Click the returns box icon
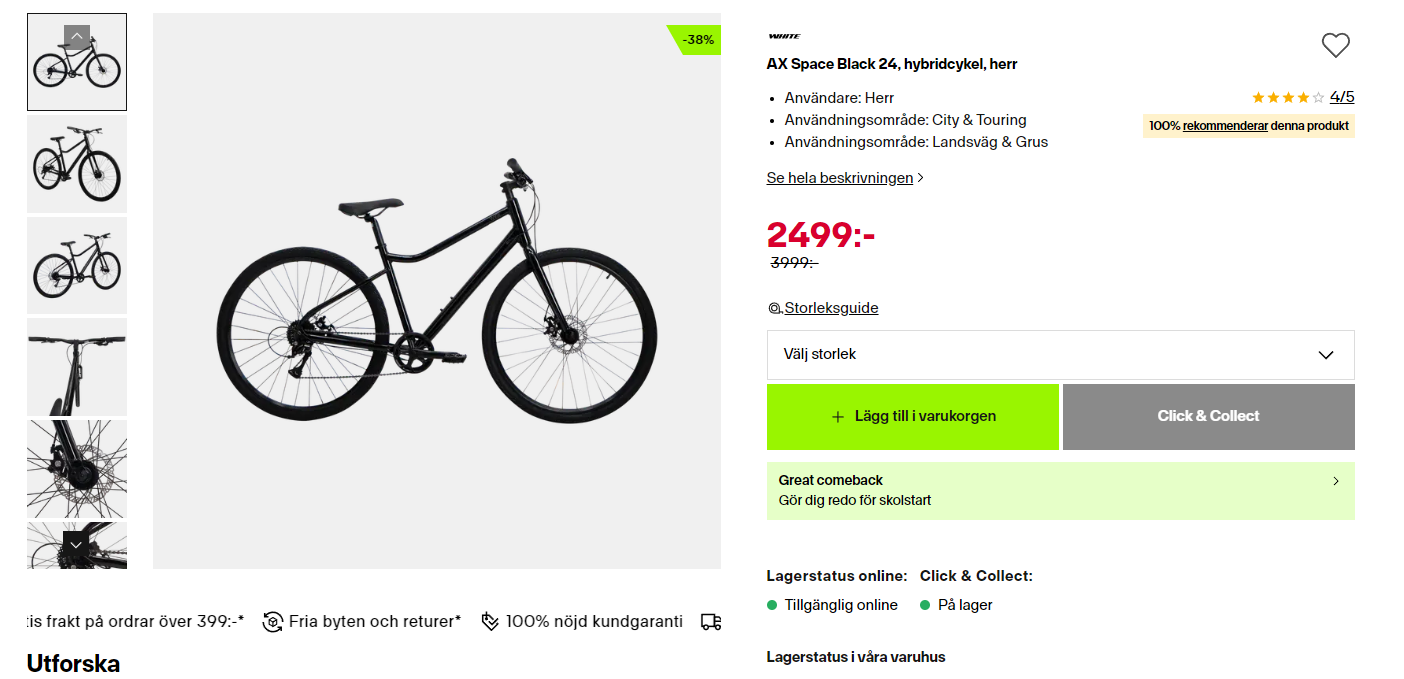 coord(273,622)
